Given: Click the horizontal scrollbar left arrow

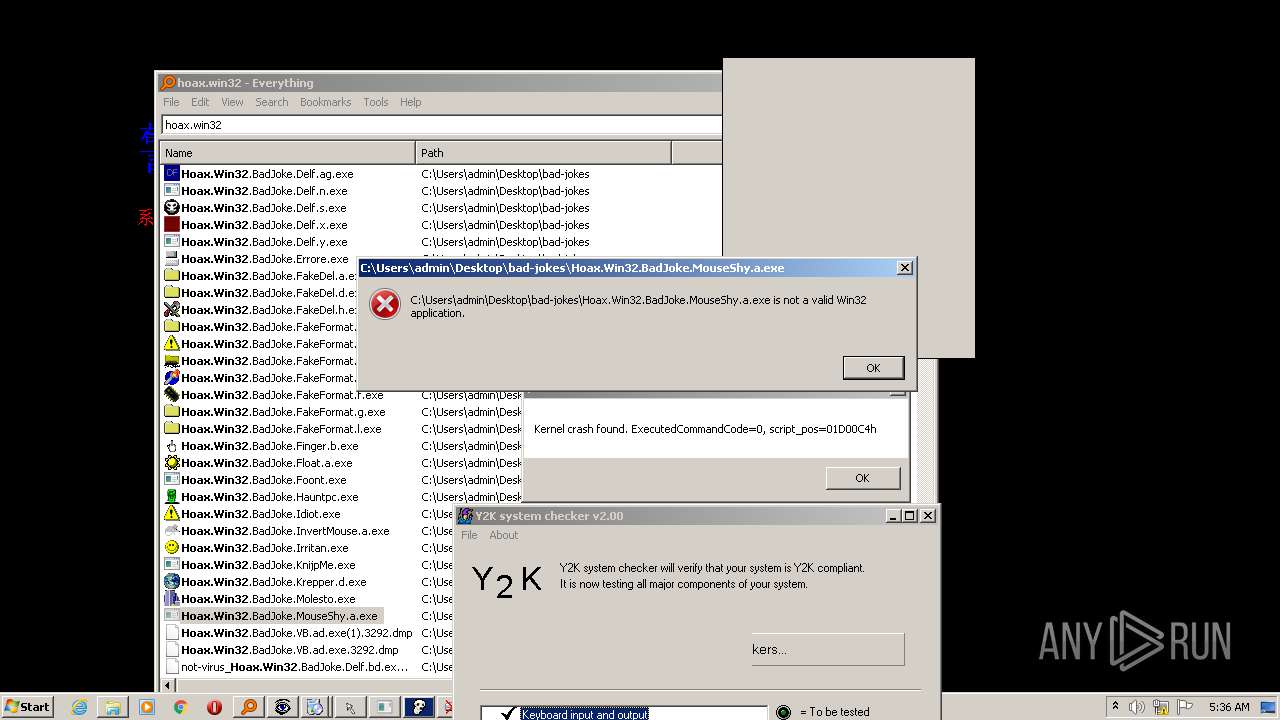Looking at the screenshot, I should coord(167,685).
